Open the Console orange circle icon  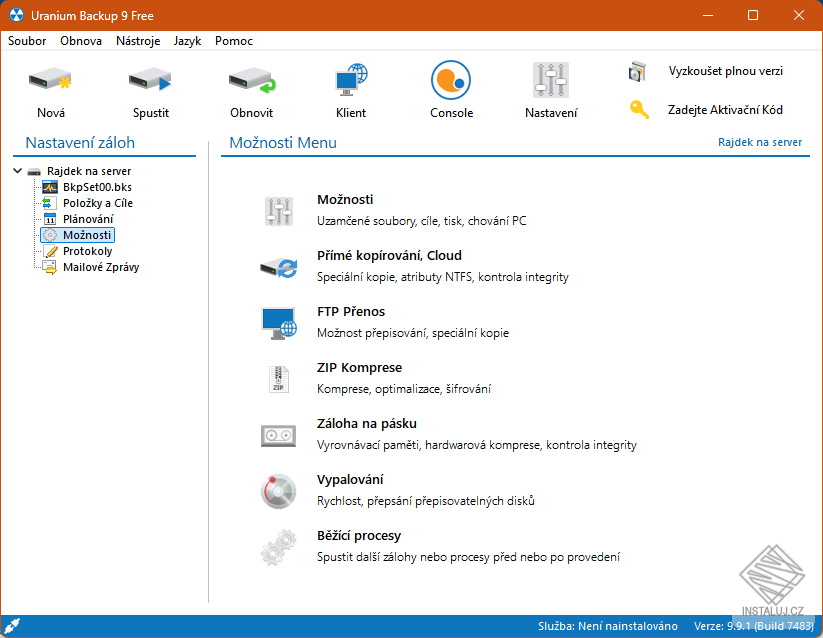[451, 80]
